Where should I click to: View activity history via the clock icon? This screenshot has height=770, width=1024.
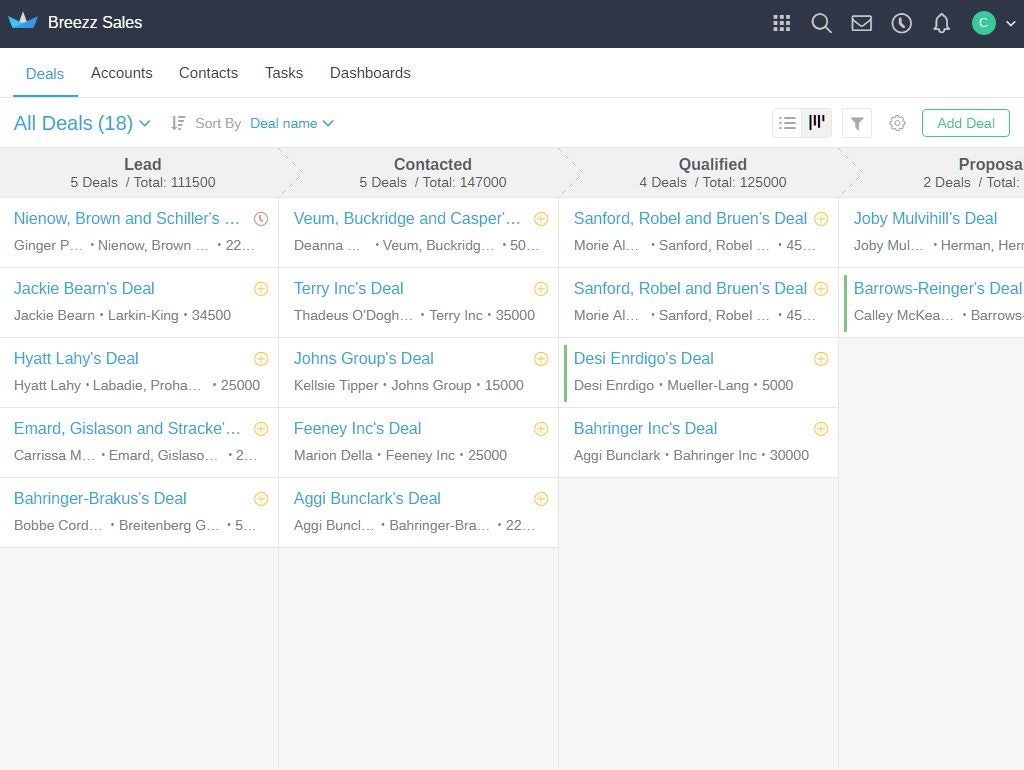coord(901,22)
